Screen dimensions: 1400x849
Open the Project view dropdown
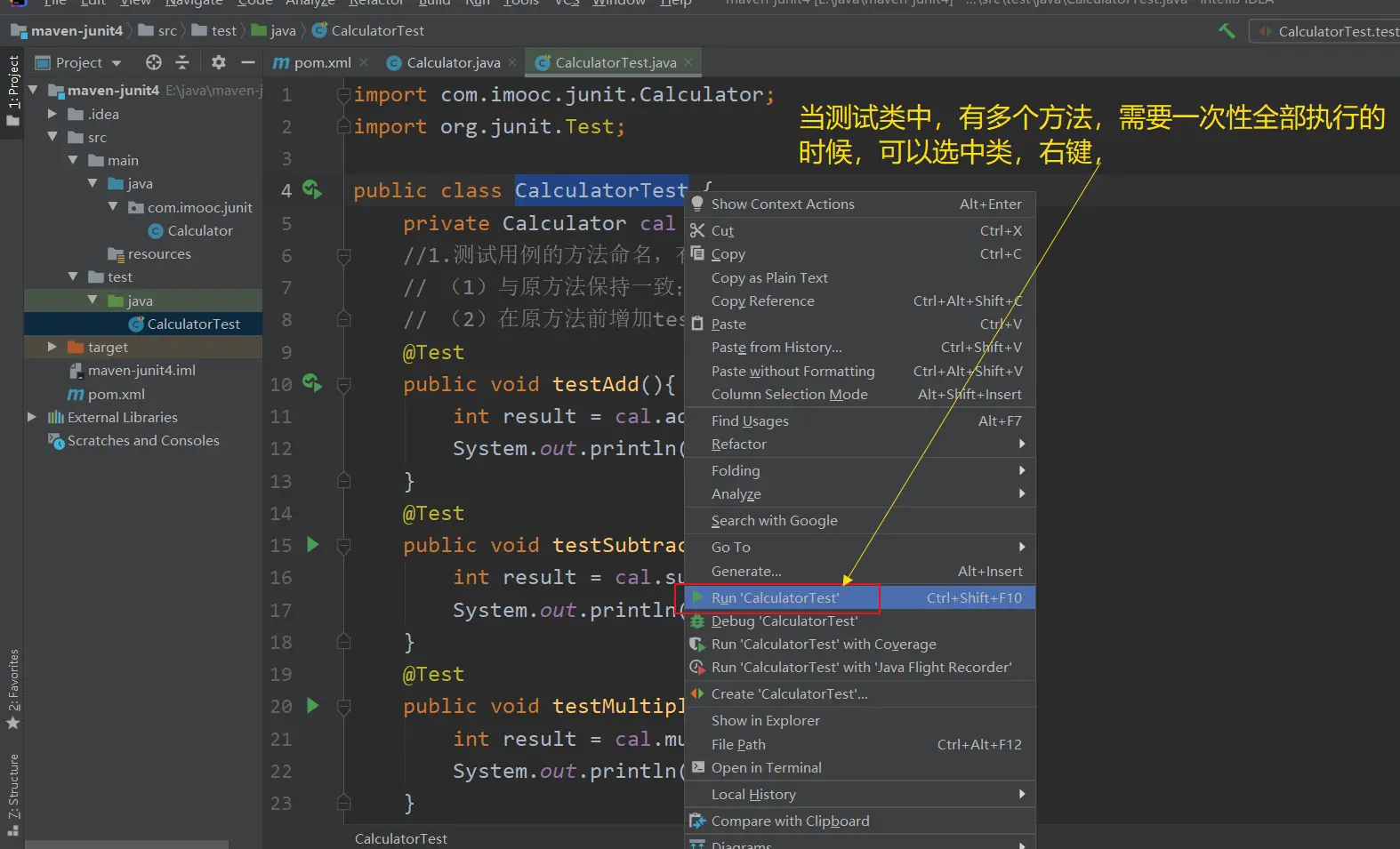coord(117,63)
